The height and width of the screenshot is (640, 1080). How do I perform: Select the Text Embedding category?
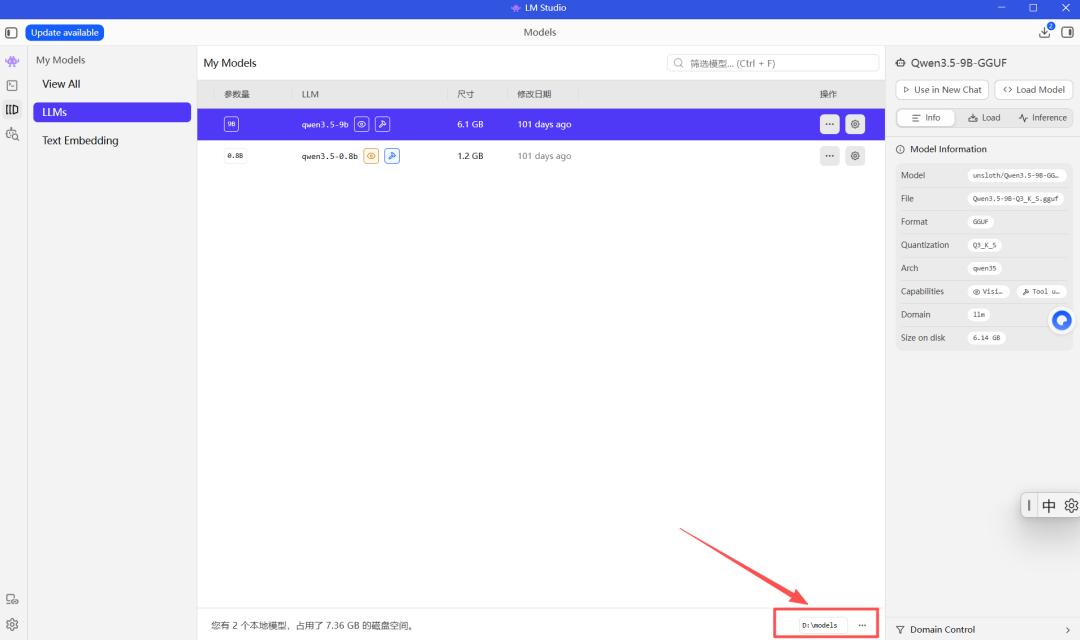coord(80,141)
